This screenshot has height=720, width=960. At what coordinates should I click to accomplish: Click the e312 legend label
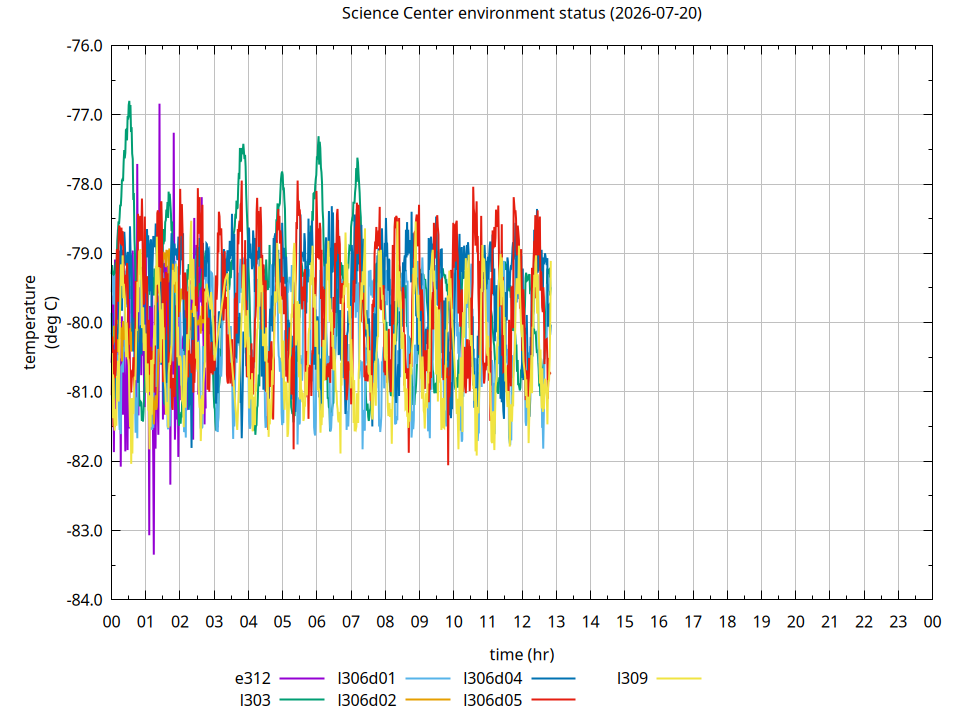click(x=252, y=678)
